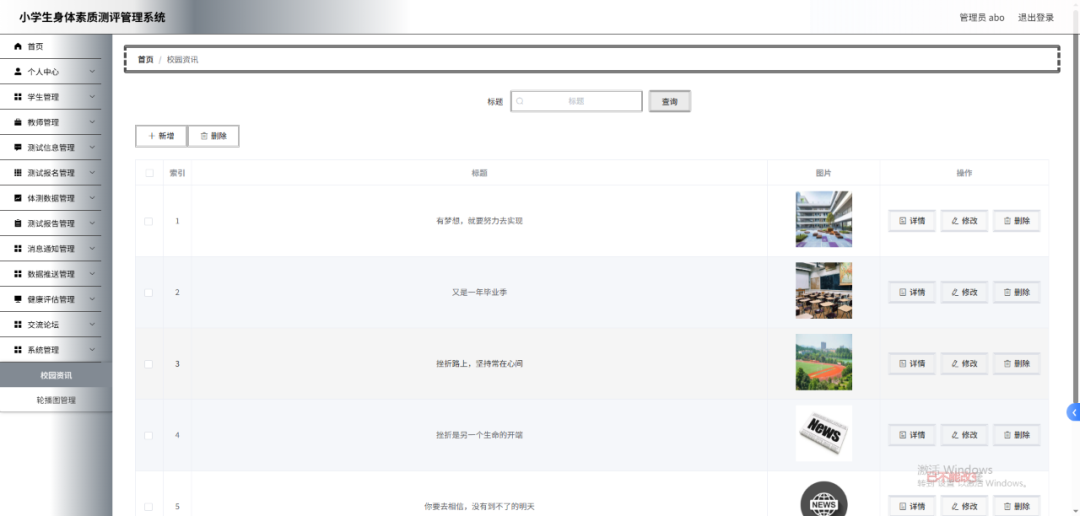This screenshot has height=516, width=1080.
Task: Expand the 测试报告管理 menu chevron
Action: tap(92, 223)
